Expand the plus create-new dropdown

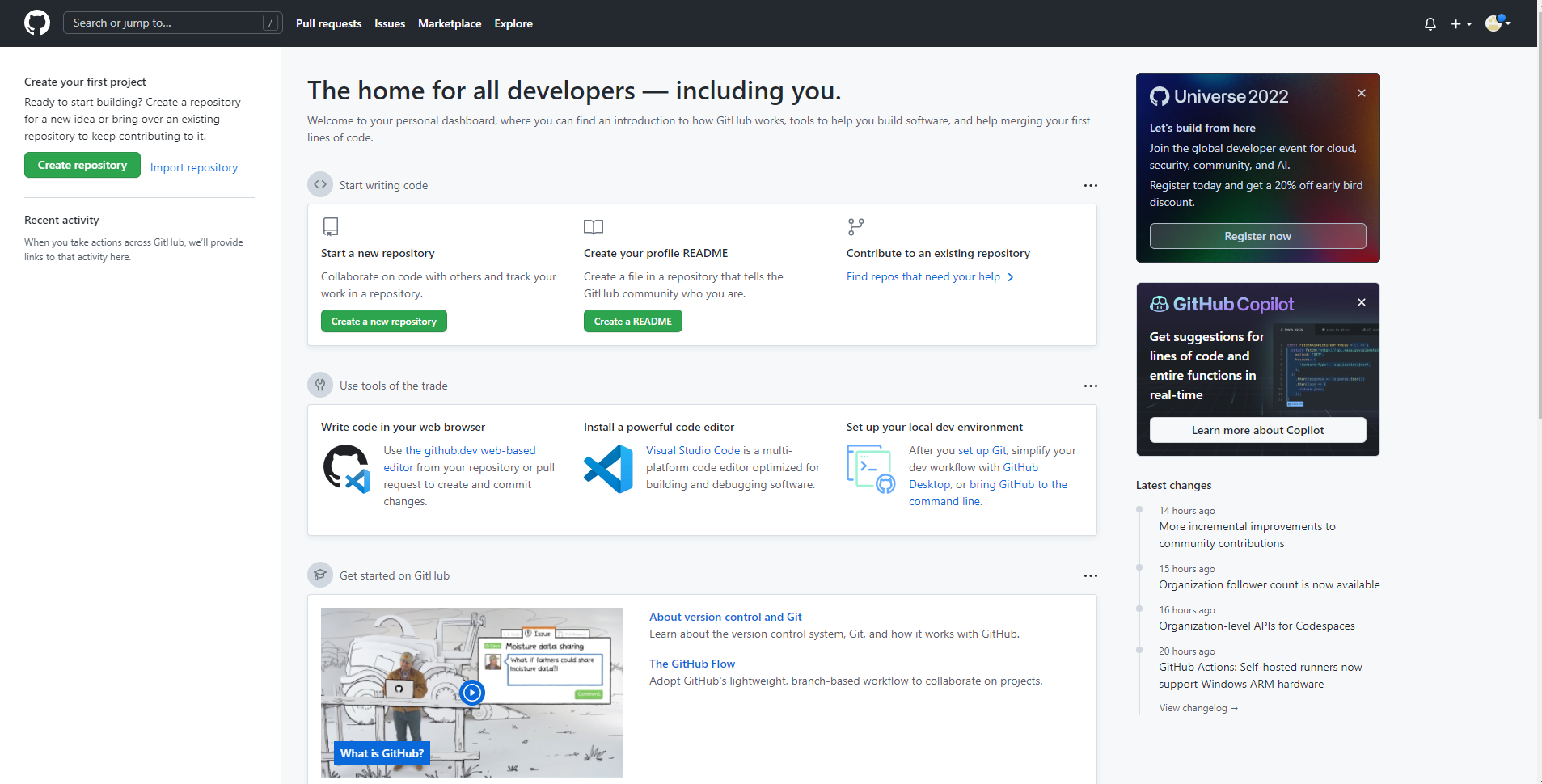1460,23
